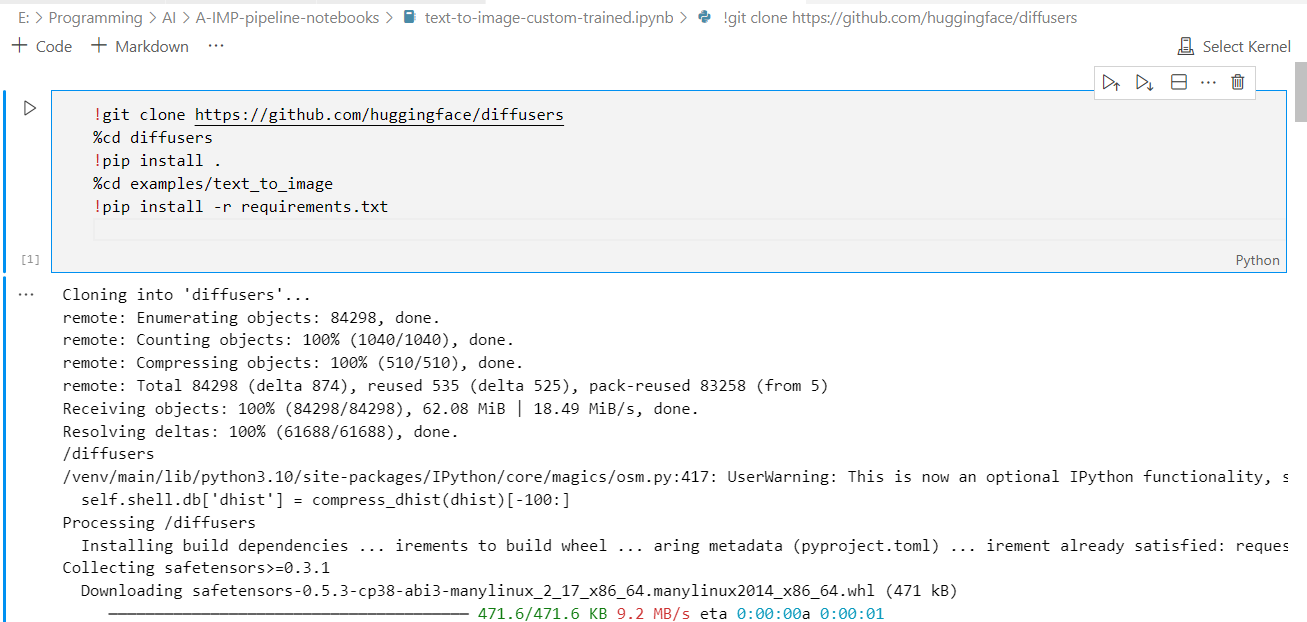Run the git clone code cell
This screenshot has height=622, width=1307.
point(30,108)
